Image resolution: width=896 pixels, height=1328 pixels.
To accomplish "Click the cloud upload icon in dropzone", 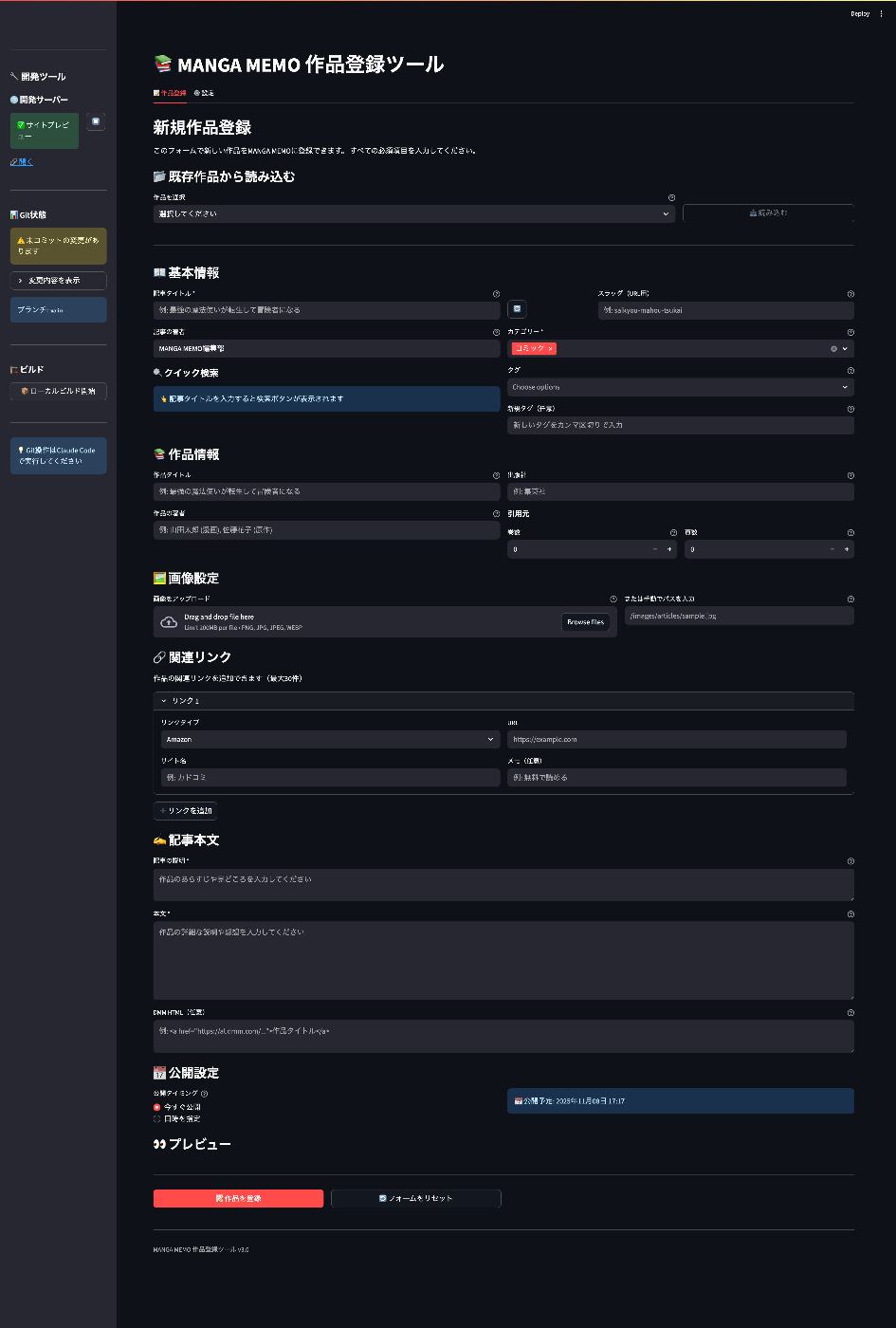I will pos(169,622).
